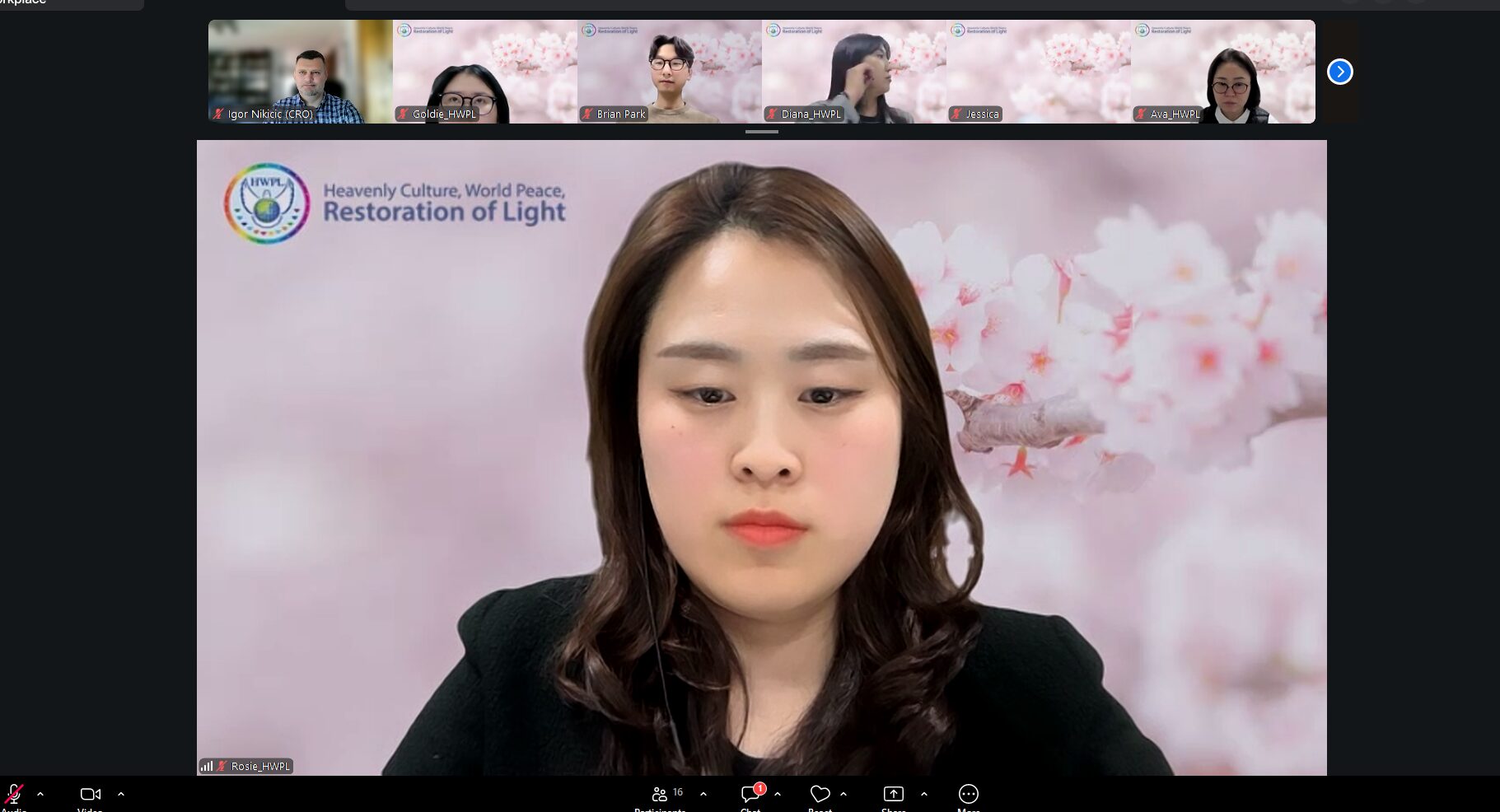Viewport: 1500px width, 812px height.
Task: Open the caret menu next to Chat
Action: [778, 795]
